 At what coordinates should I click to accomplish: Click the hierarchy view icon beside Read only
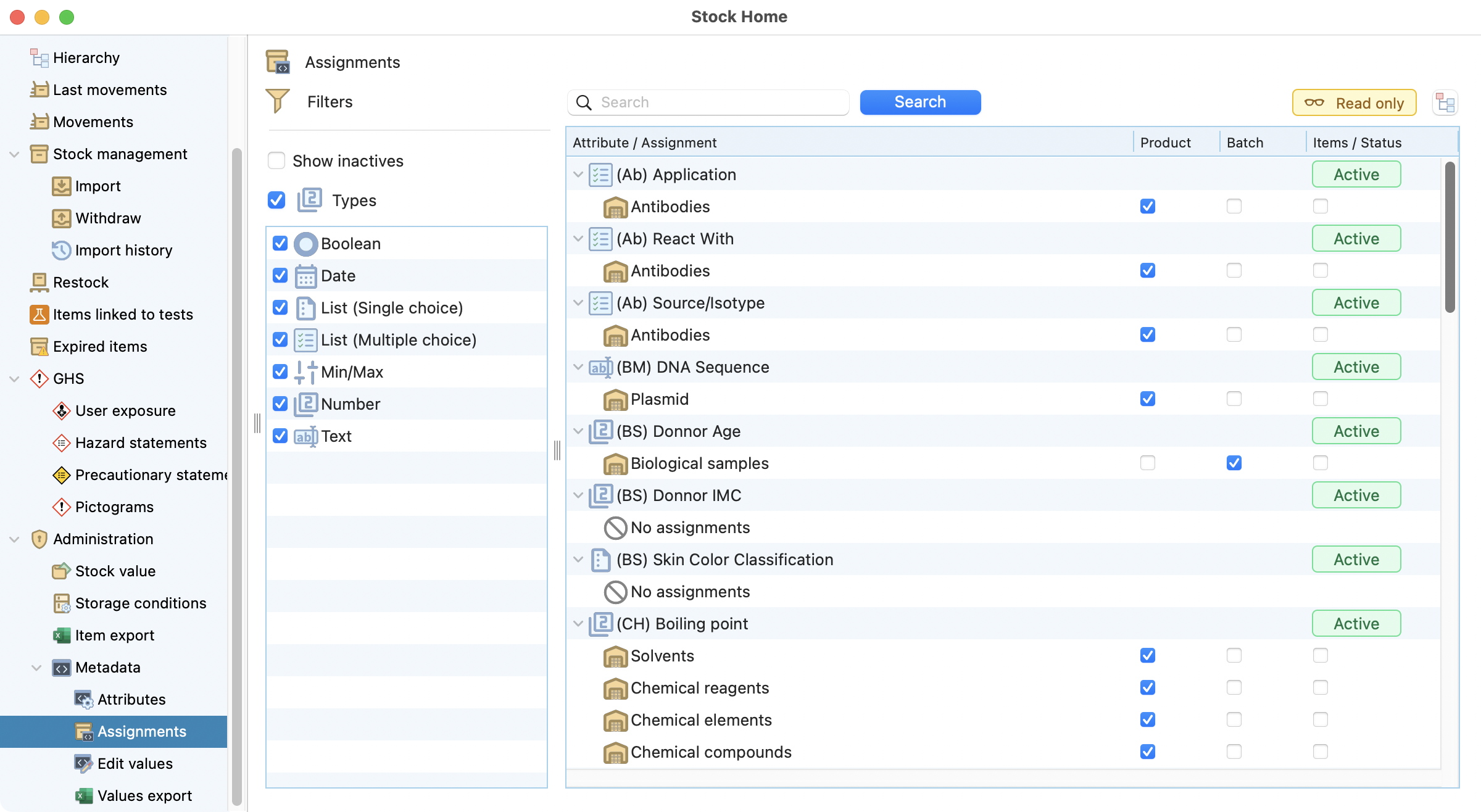pos(1445,103)
